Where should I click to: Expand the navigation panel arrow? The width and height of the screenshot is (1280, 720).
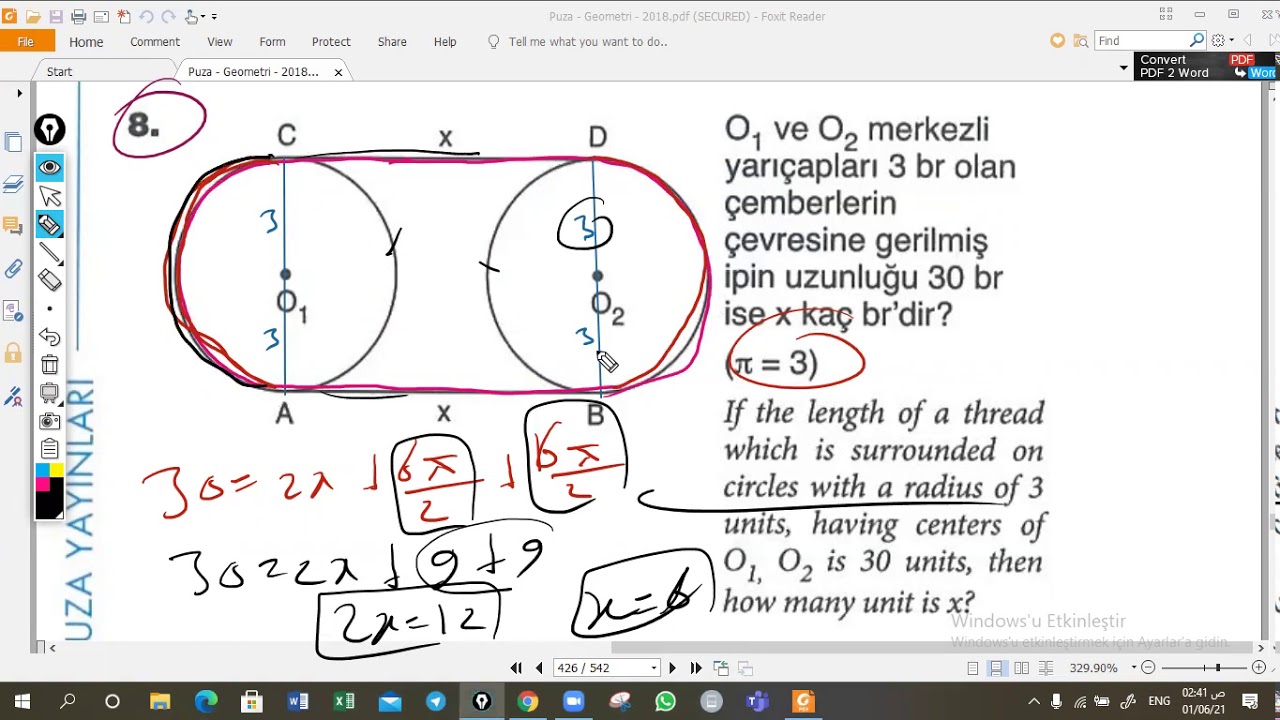pyautogui.click(x=19, y=94)
